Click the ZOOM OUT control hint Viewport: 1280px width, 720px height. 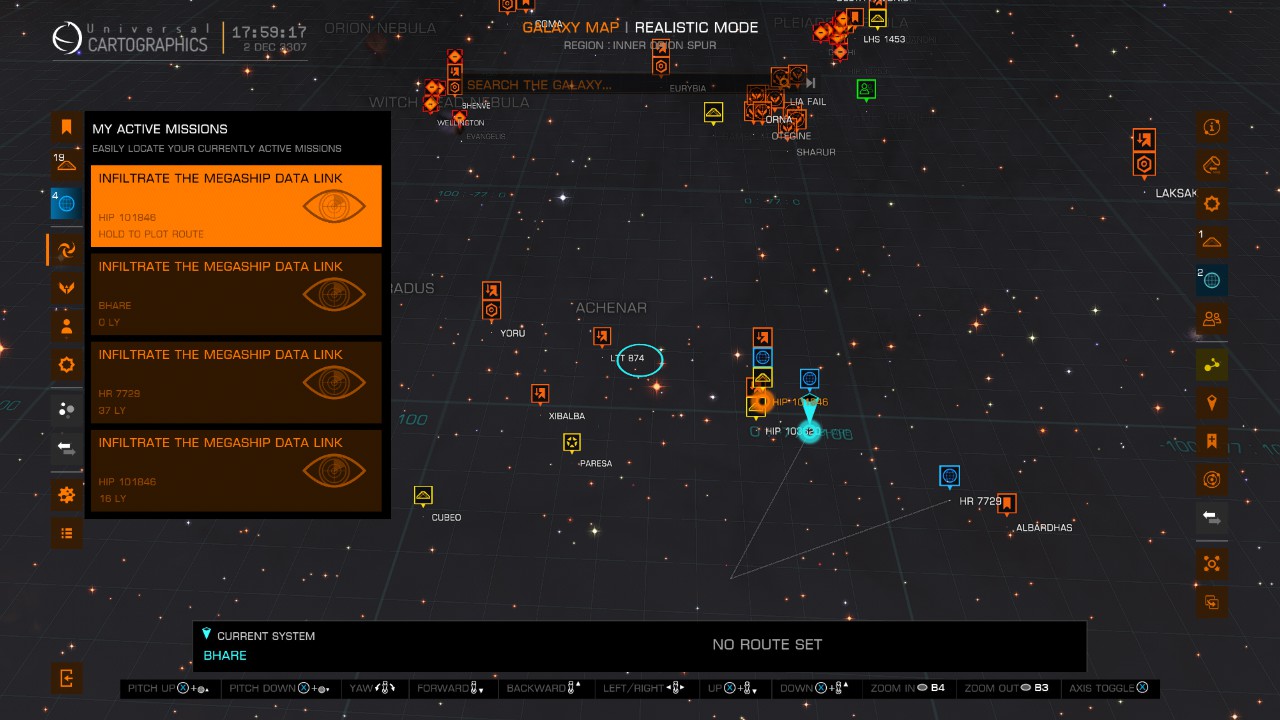point(1007,688)
